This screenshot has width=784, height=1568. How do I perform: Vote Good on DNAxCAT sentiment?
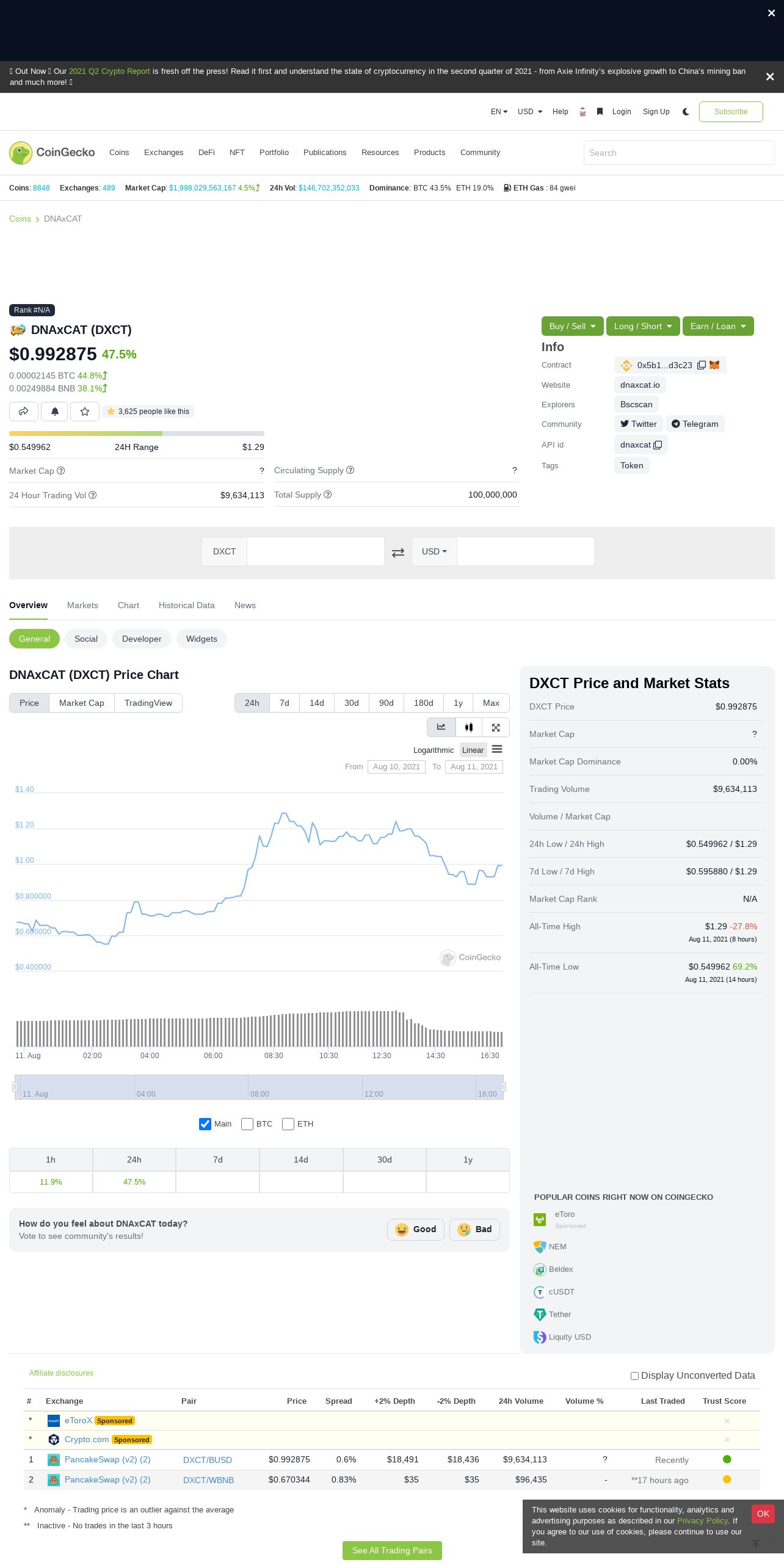(x=416, y=1230)
